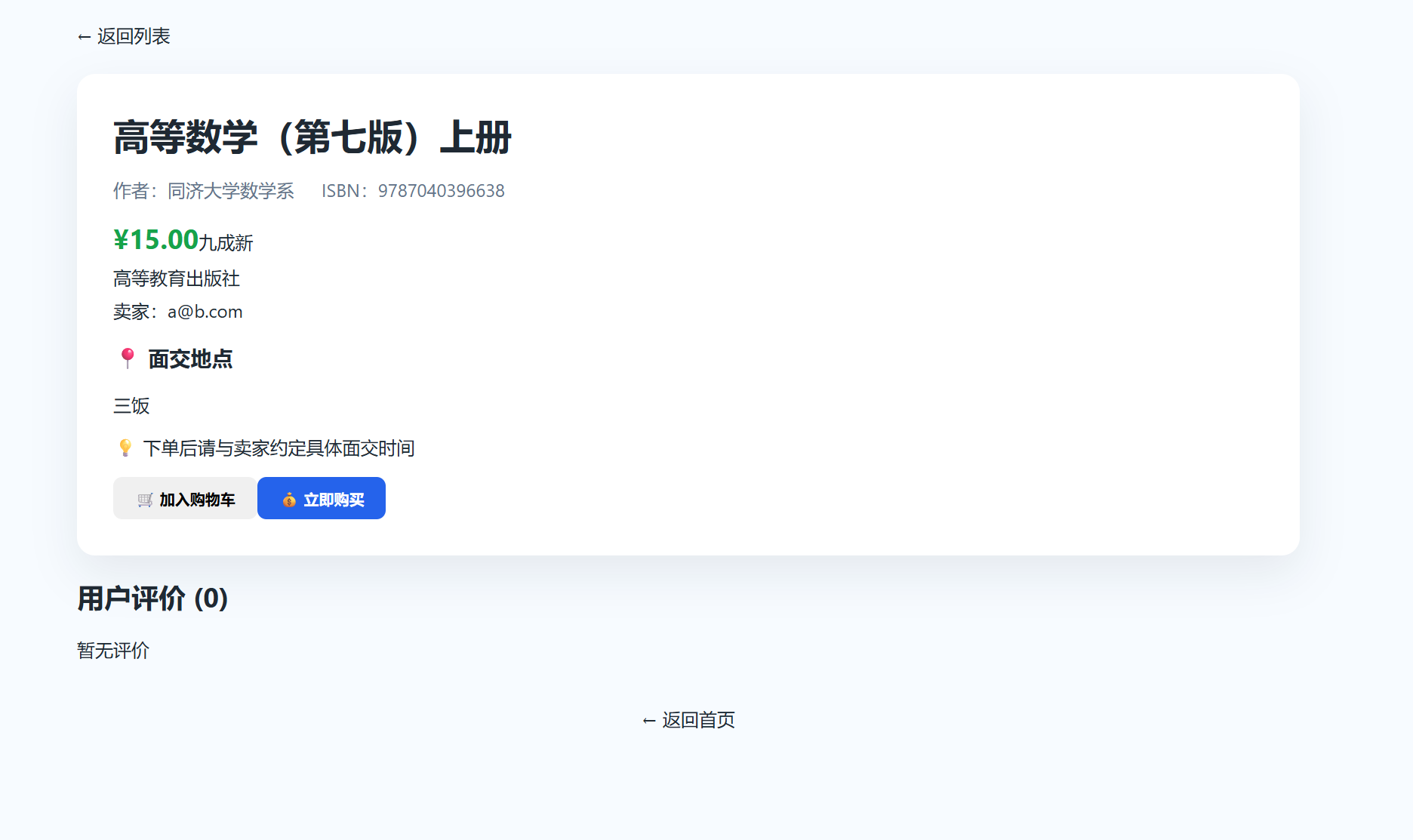Viewport: 1413px width, 840px height.
Task: Click the meetup location 三饭
Action: pos(131,406)
